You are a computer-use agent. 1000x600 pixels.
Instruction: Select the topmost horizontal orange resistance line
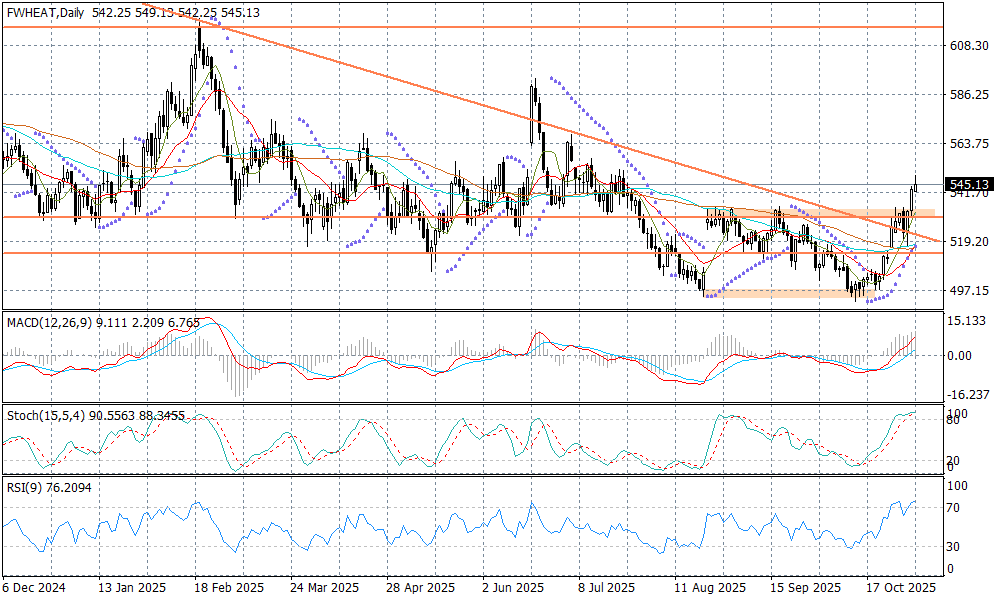pyautogui.click(x=500, y=27)
